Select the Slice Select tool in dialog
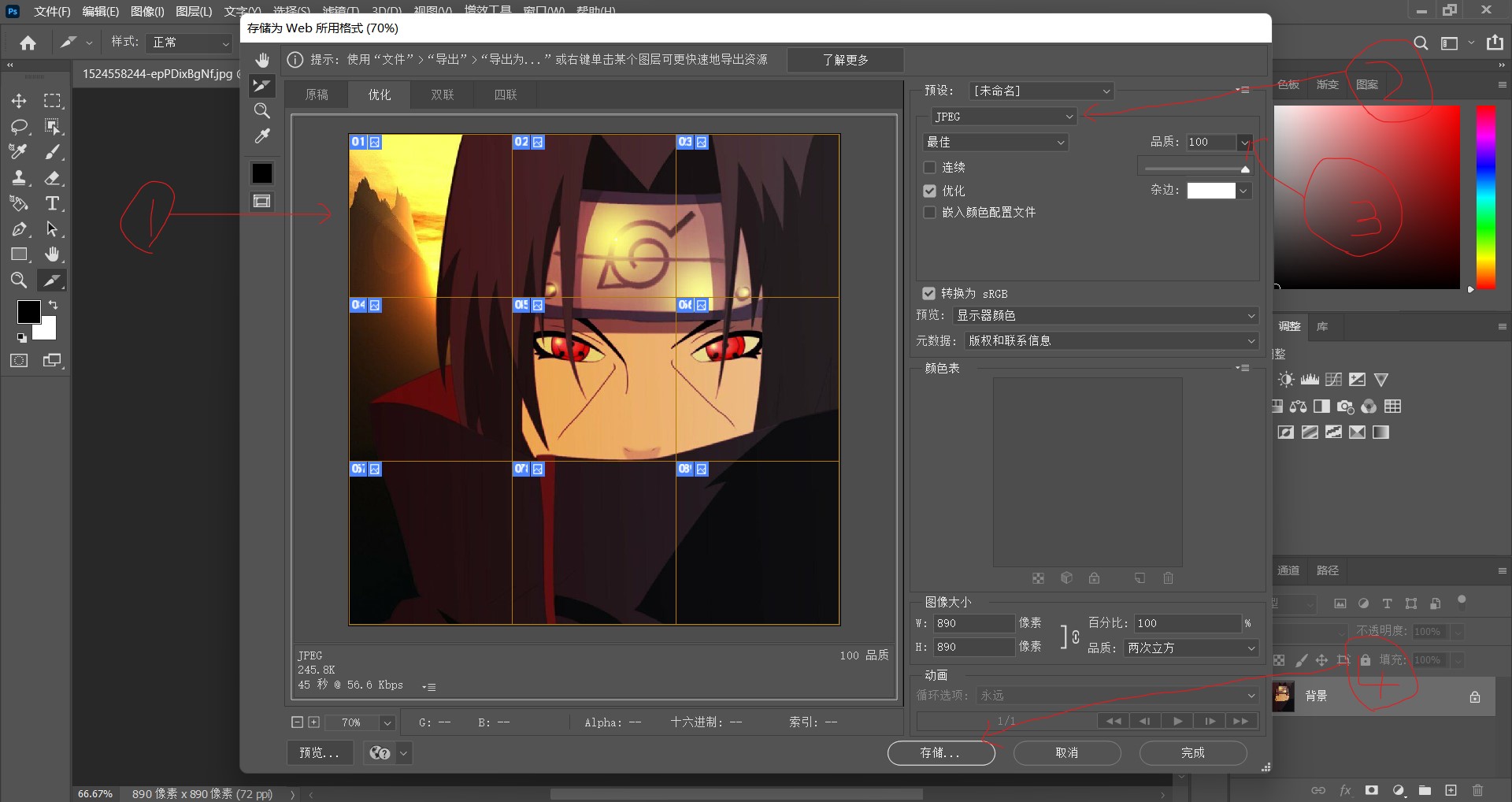The height and width of the screenshot is (802, 1512). tap(262, 85)
